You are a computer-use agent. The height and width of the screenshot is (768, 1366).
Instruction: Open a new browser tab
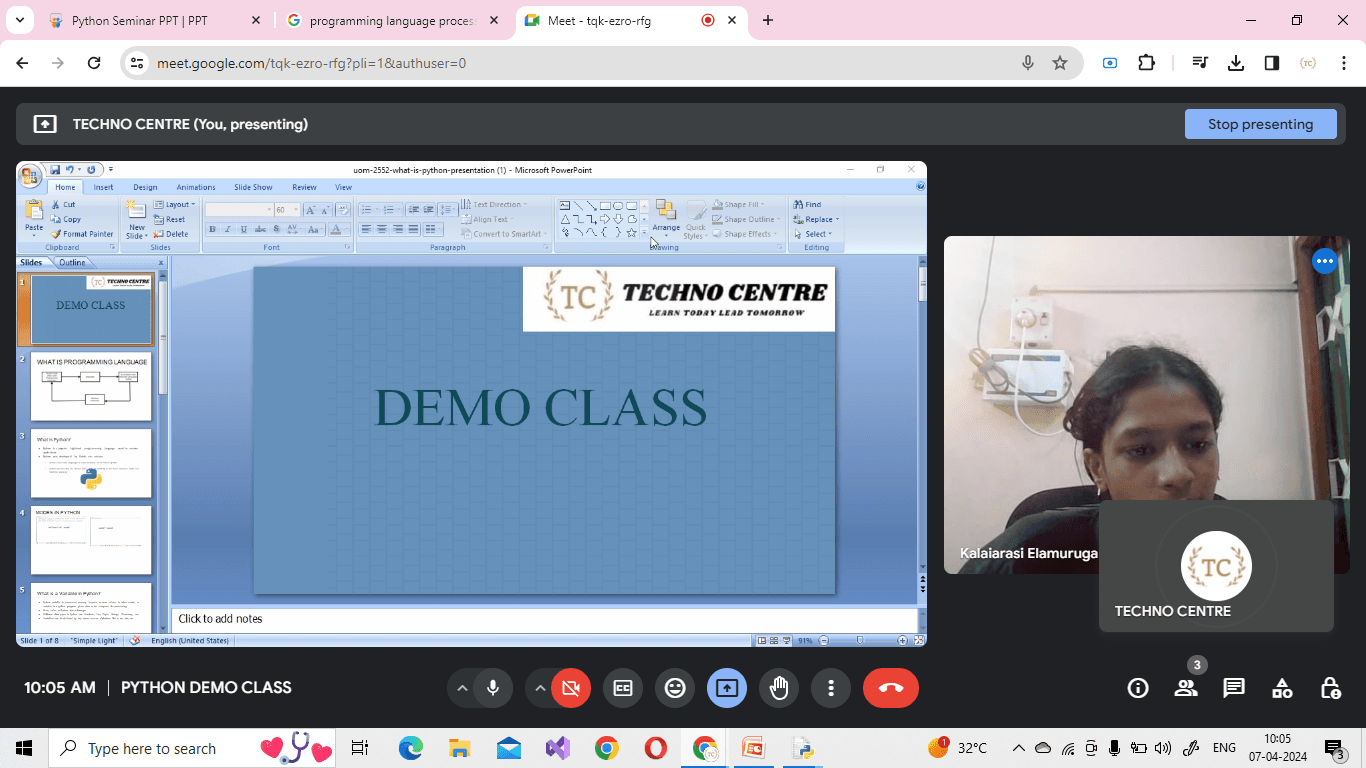pos(767,20)
